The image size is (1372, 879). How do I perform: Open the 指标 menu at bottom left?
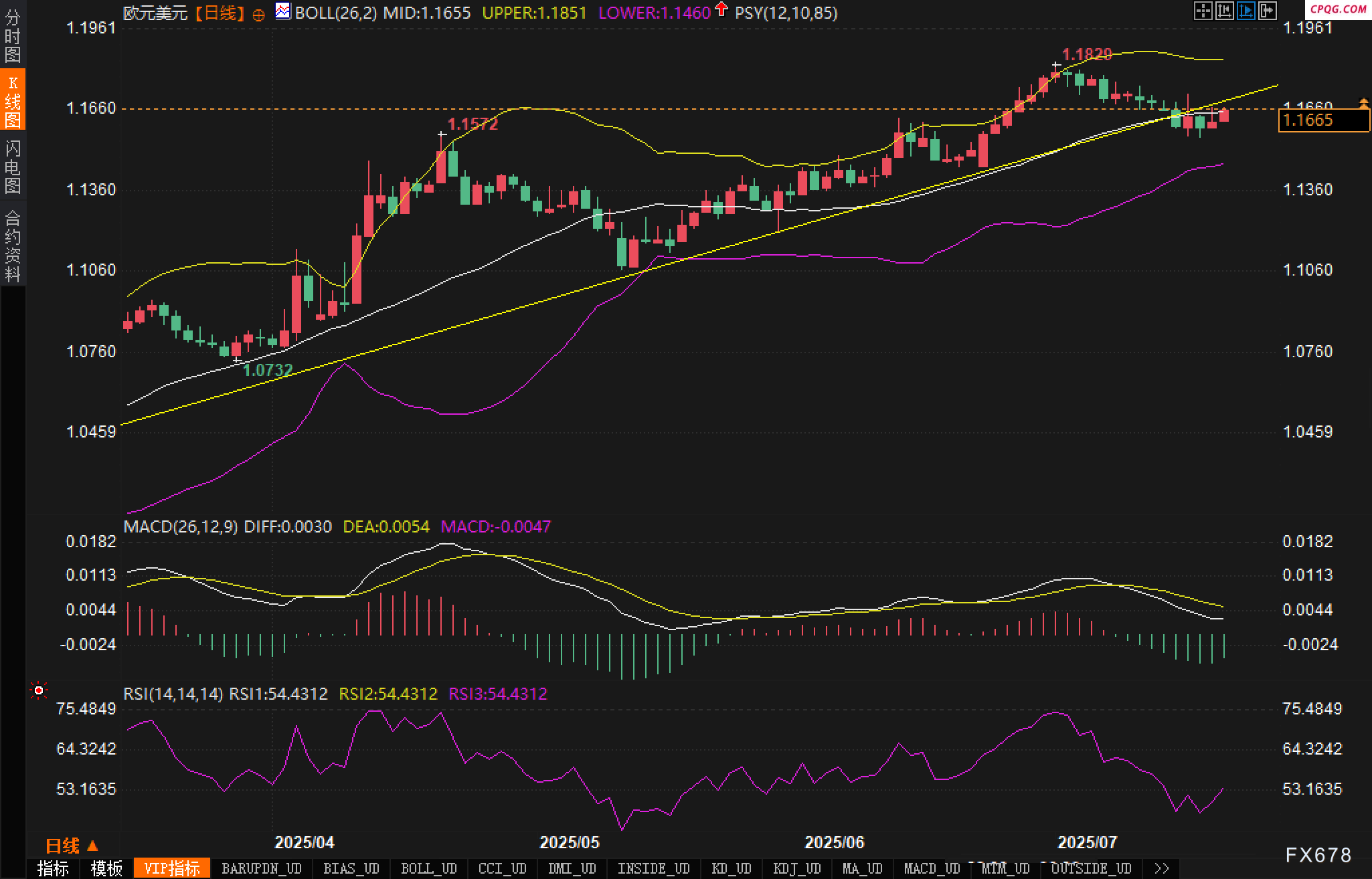coord(53,868)
